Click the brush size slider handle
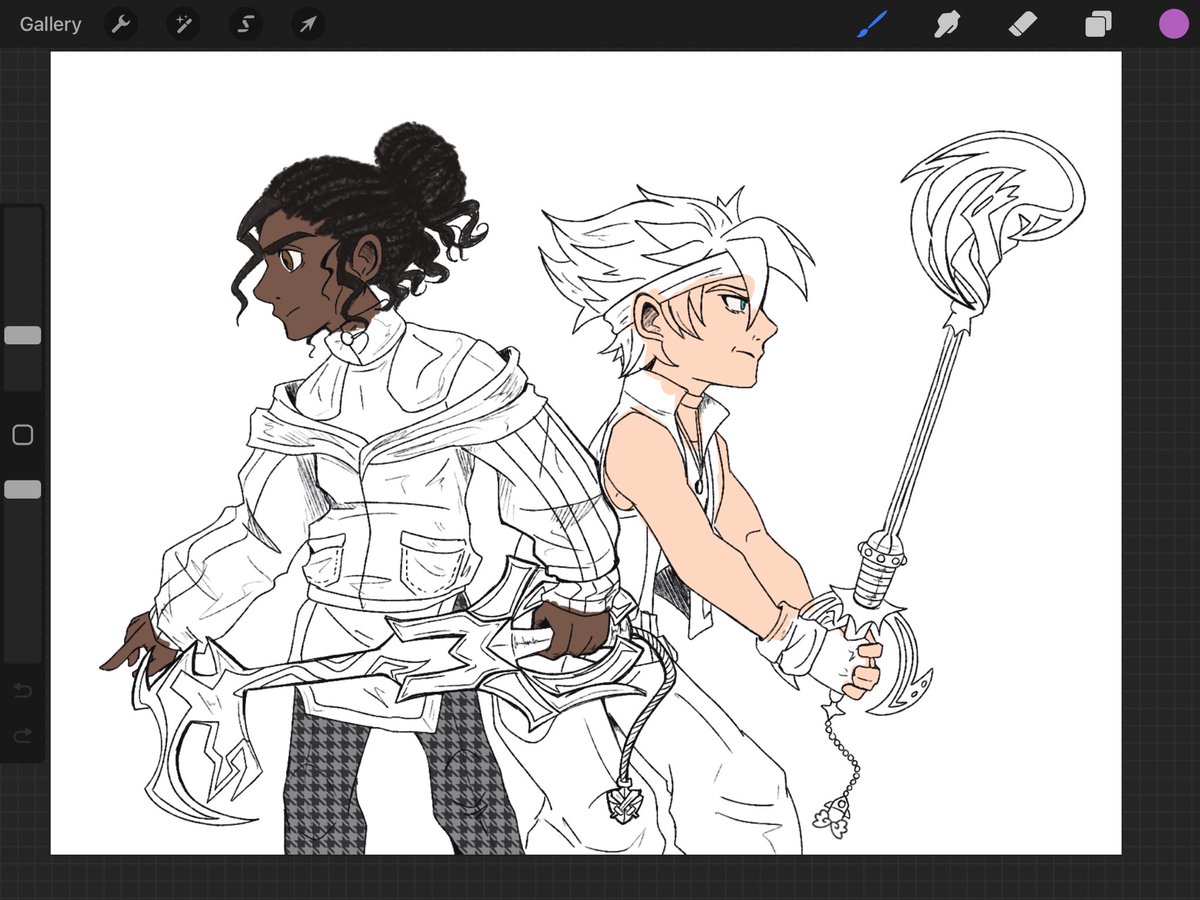The width and height of the screenshot is (1200, 900). pos(22,335)
